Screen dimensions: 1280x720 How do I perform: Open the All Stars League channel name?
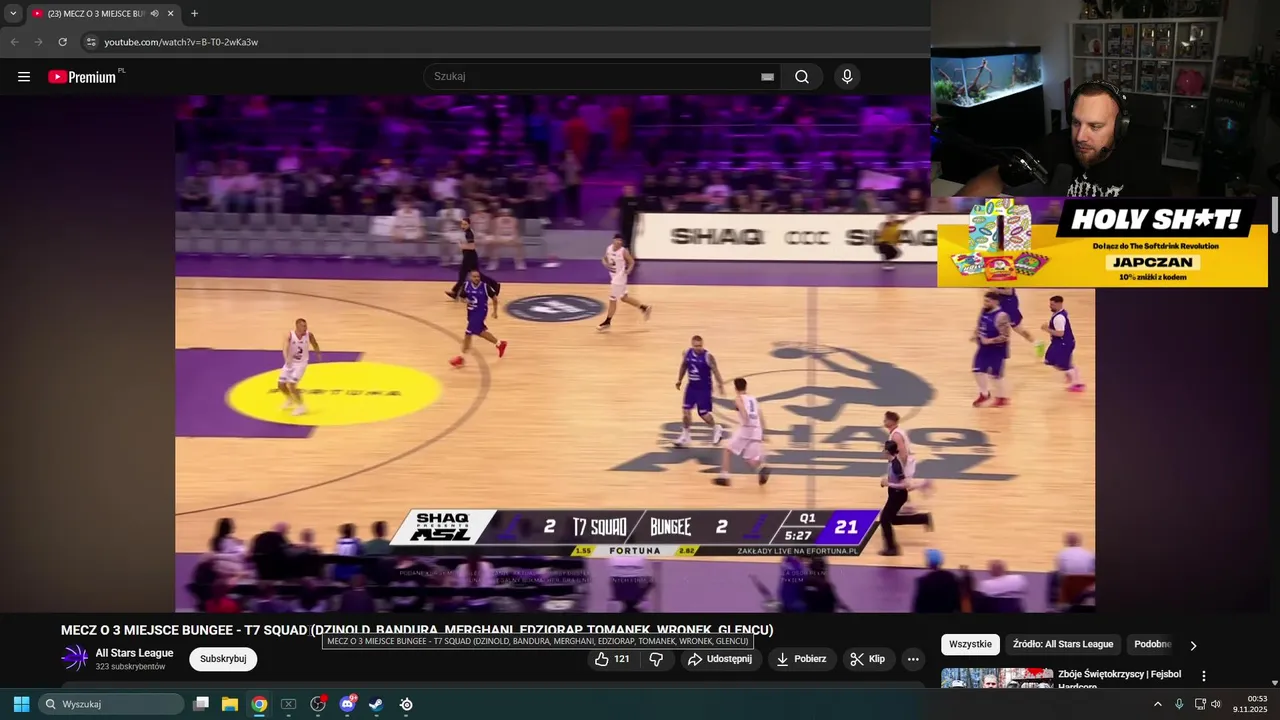(x=134, y=653)
